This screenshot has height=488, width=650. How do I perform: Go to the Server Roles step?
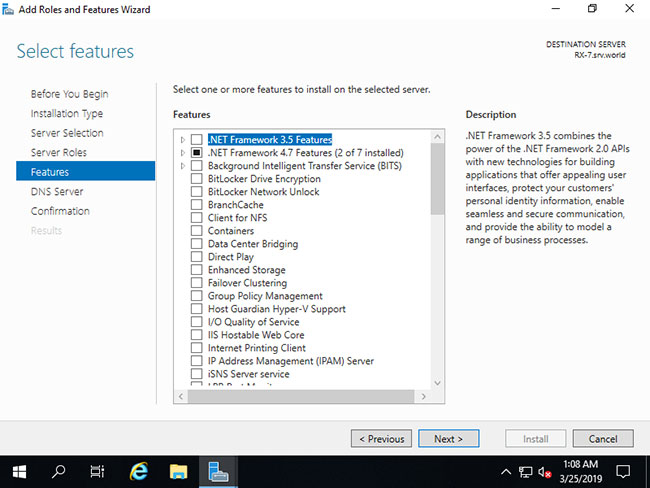pyautogui.click(x=58, y=152)
